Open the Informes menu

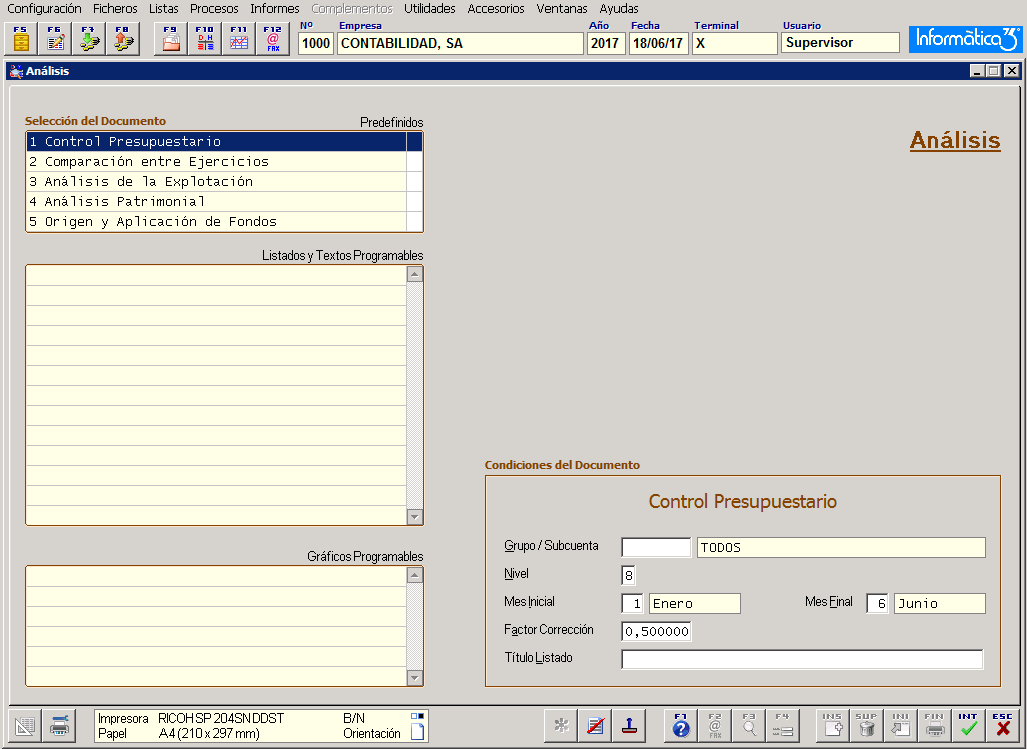(x=274, y=9)
